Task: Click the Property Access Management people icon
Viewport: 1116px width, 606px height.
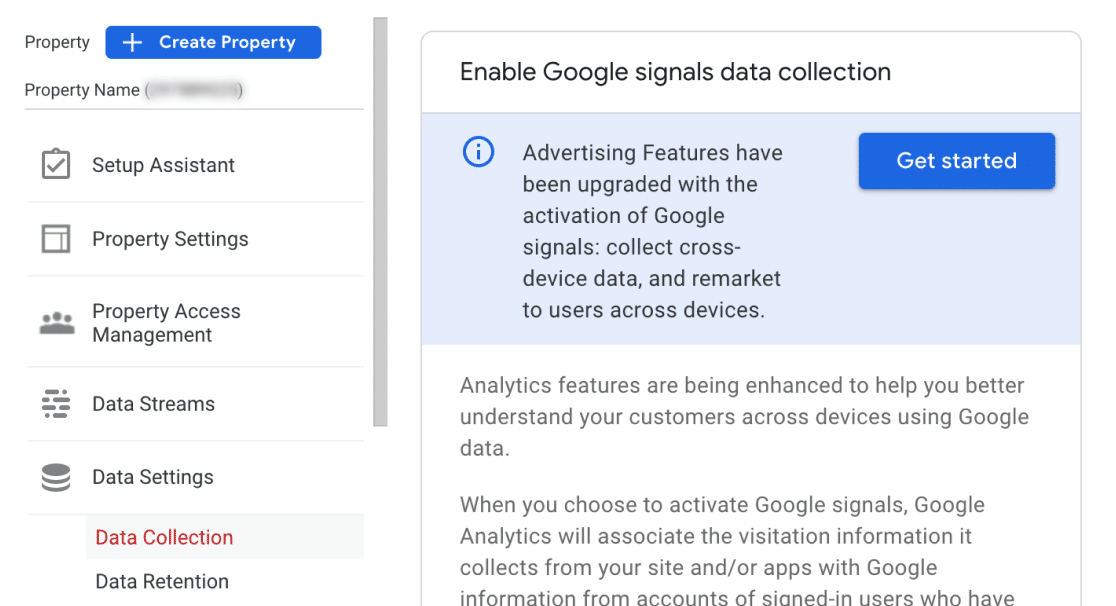Action: click(56, 323)
